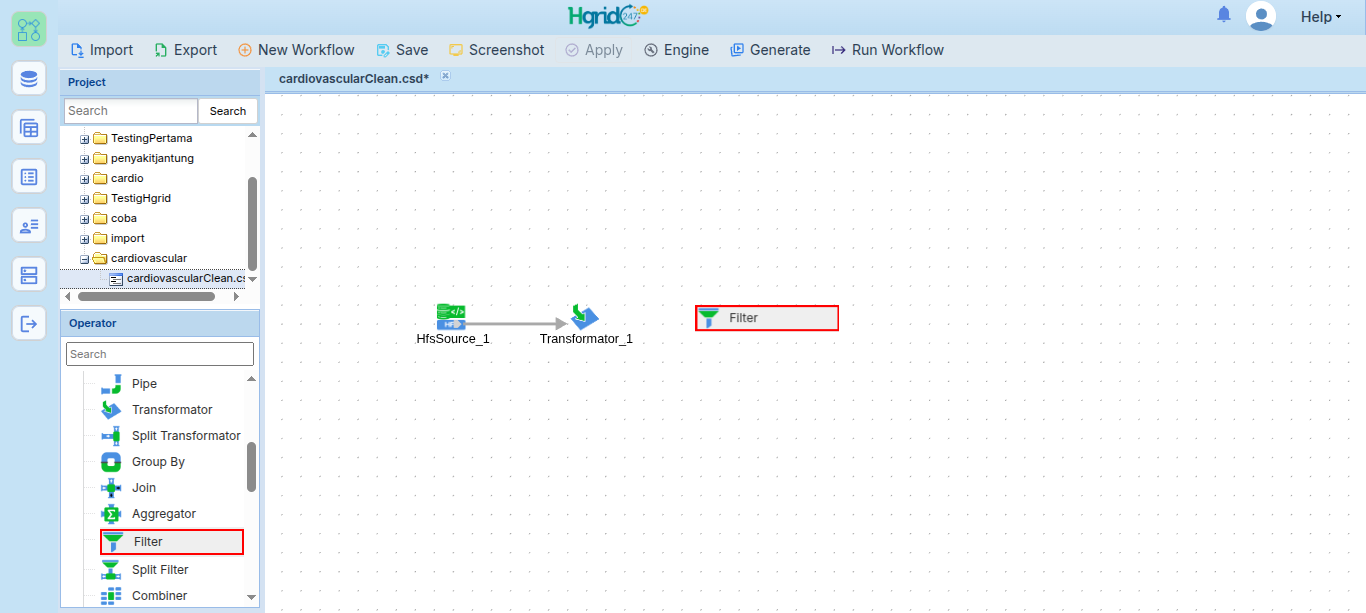Expand the penyakitjantung folder

[85, 159]
